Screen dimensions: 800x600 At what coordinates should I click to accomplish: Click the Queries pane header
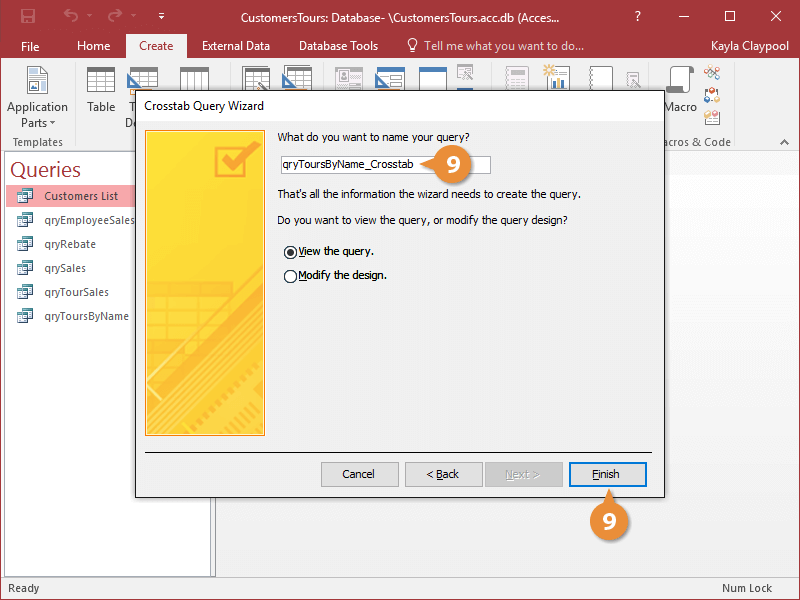tap(45, 169)
